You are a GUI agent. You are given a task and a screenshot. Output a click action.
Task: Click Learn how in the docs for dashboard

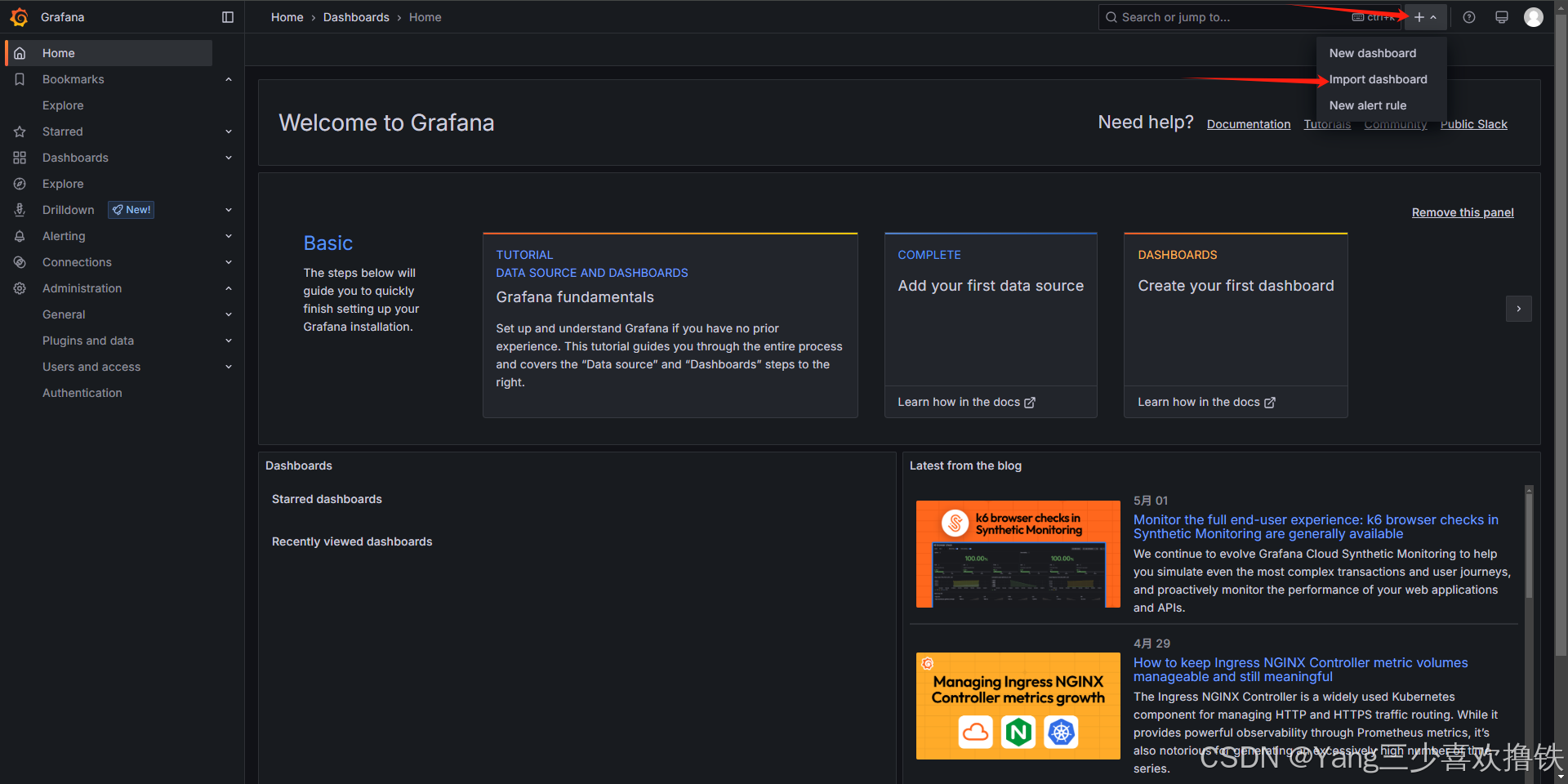pyautogui.click(x=1206, y=402)
